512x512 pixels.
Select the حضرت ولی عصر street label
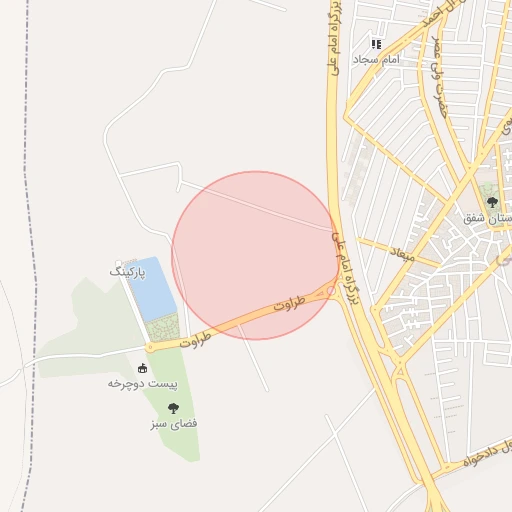[438, 77]
